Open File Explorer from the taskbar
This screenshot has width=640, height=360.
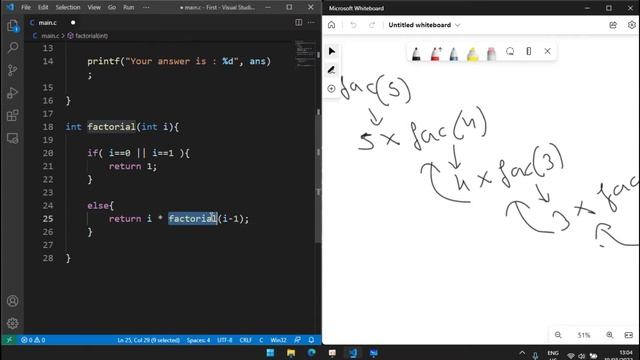coord(291,353)
